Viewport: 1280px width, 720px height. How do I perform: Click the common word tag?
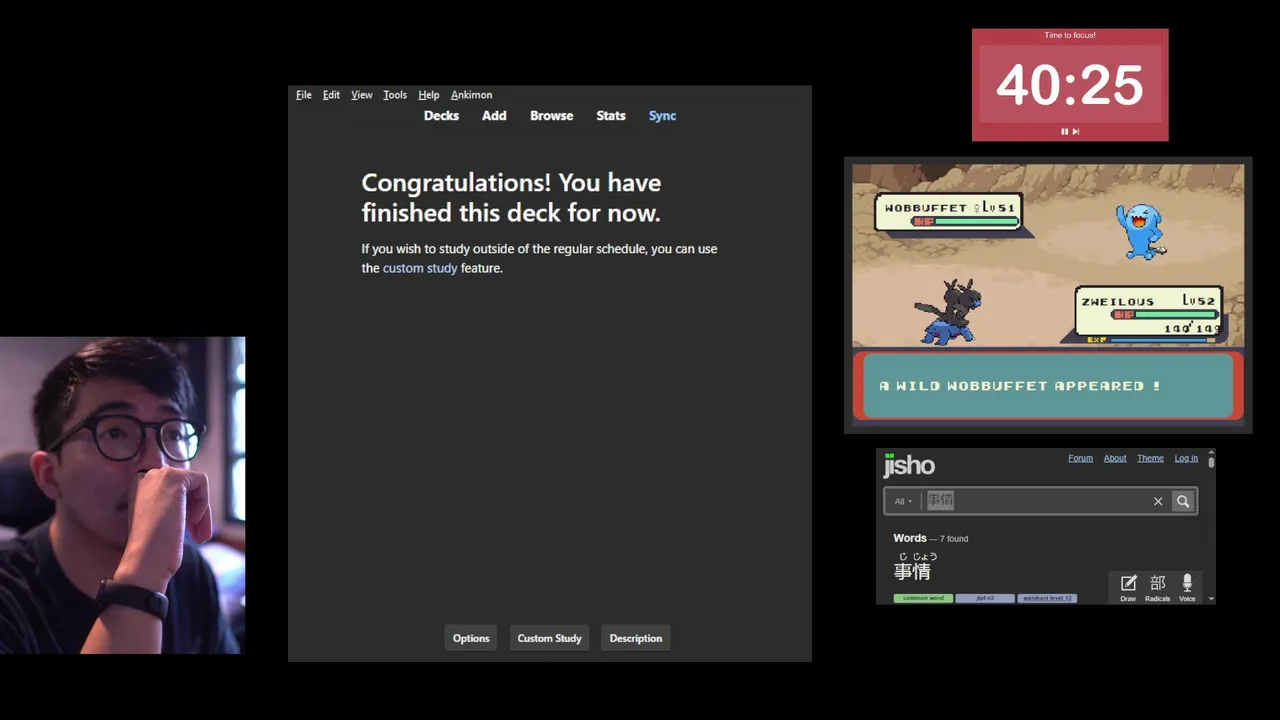923,598
